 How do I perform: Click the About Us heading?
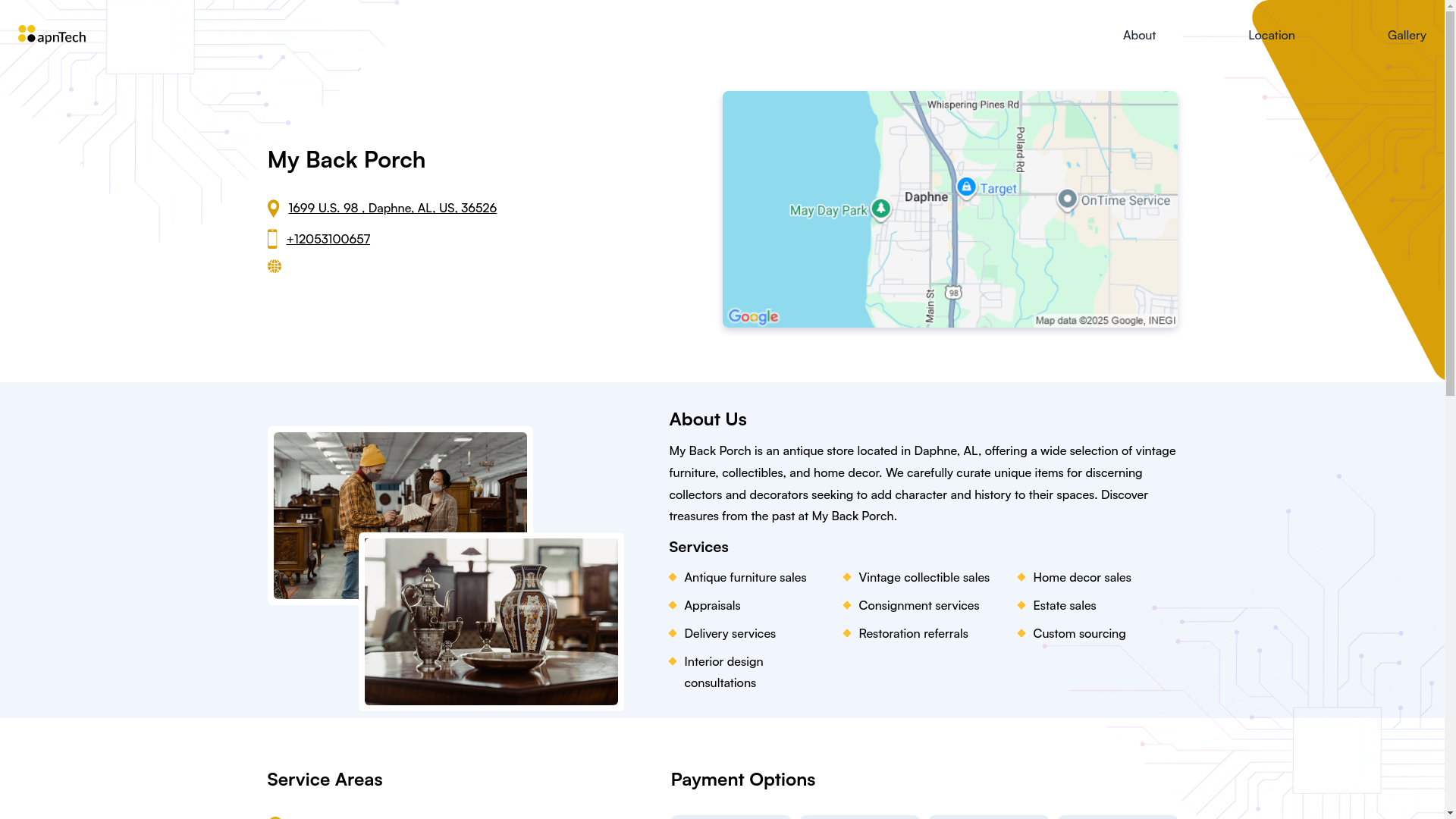[708, 419]
